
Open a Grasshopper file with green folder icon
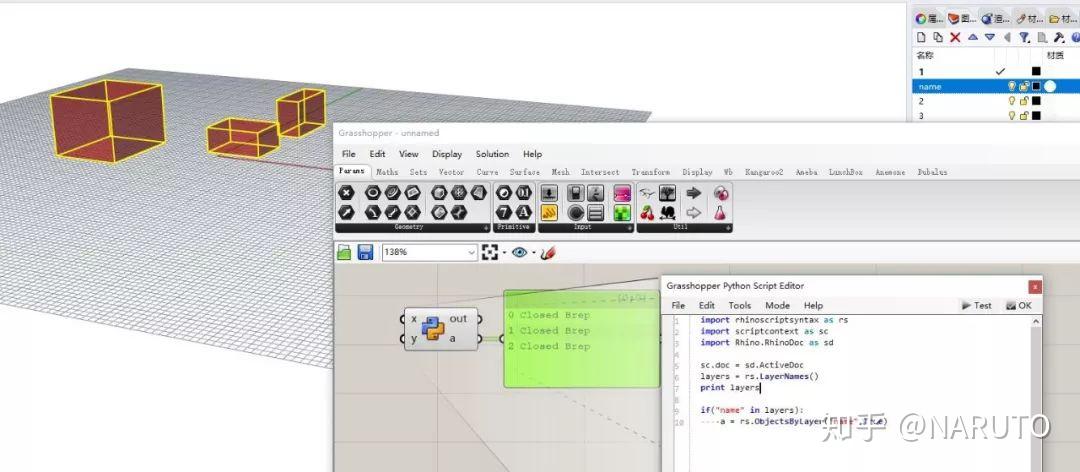[344, 252]
